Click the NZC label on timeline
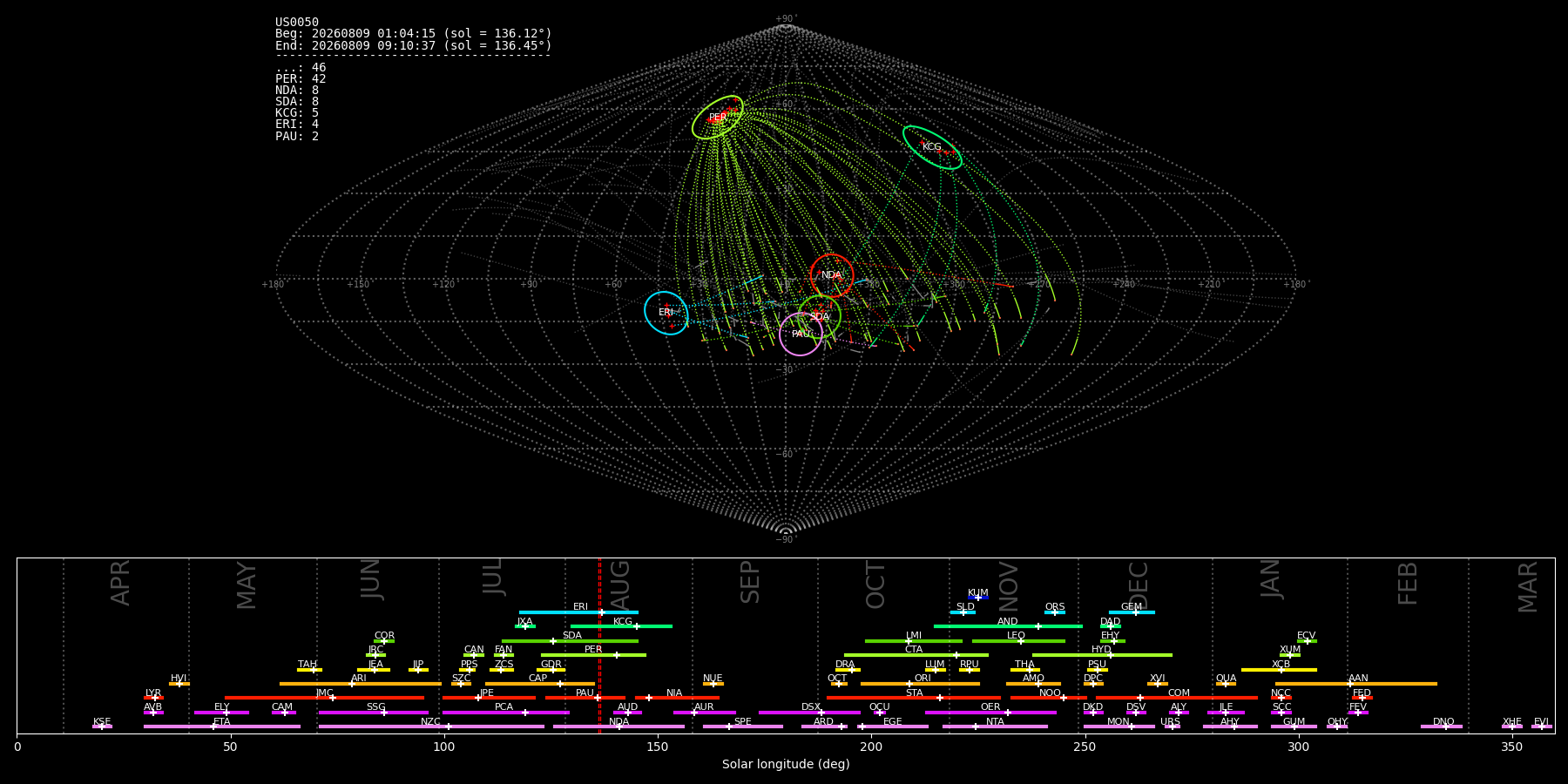This screenshot has height=784, width=1568. [x=430, y=722]
